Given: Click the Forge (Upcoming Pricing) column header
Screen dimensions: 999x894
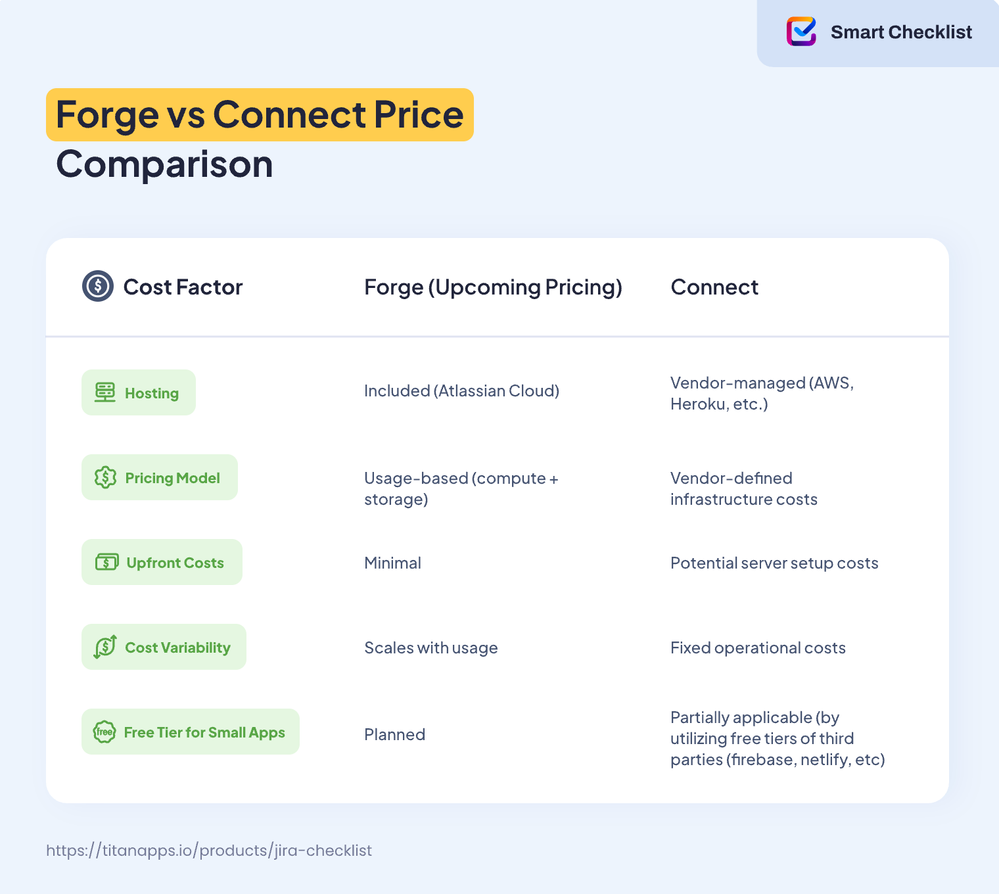Looking at the screenshot, I should tap(493, 287).
